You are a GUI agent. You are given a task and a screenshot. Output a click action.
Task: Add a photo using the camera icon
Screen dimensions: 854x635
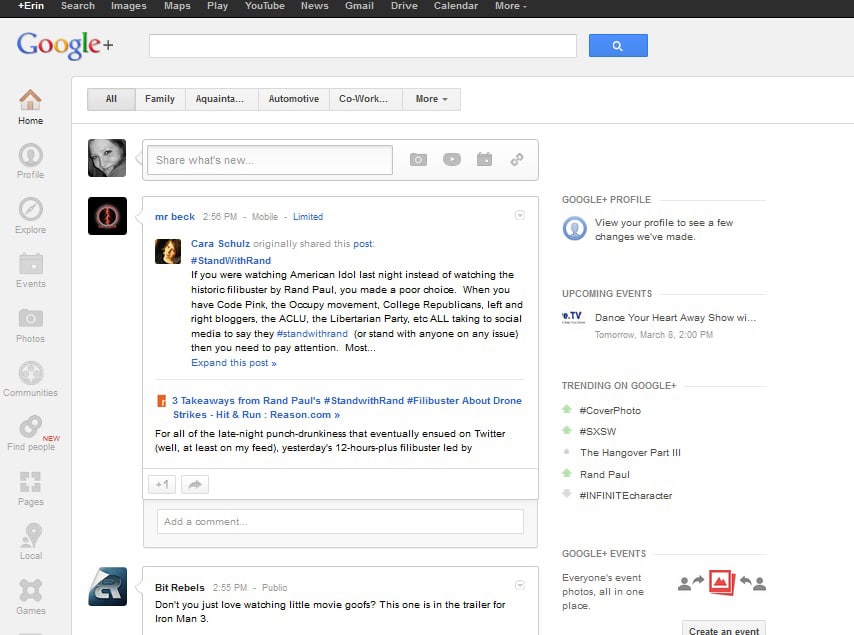pyautogui.click(x=418, y=159)
